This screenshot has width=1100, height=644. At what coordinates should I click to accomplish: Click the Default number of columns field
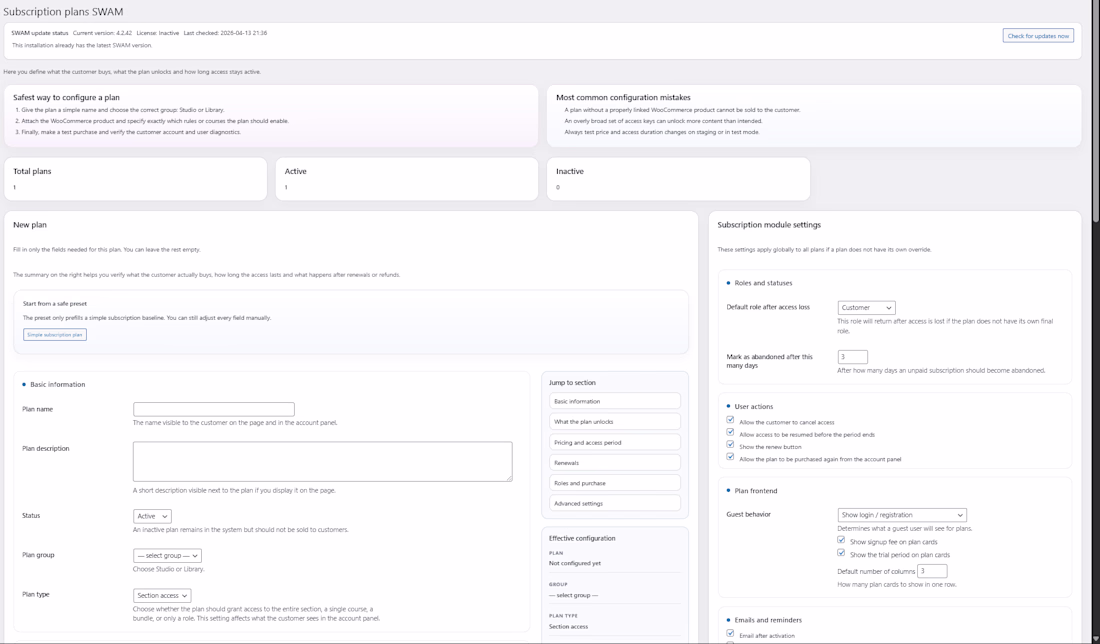coord(931,571)
